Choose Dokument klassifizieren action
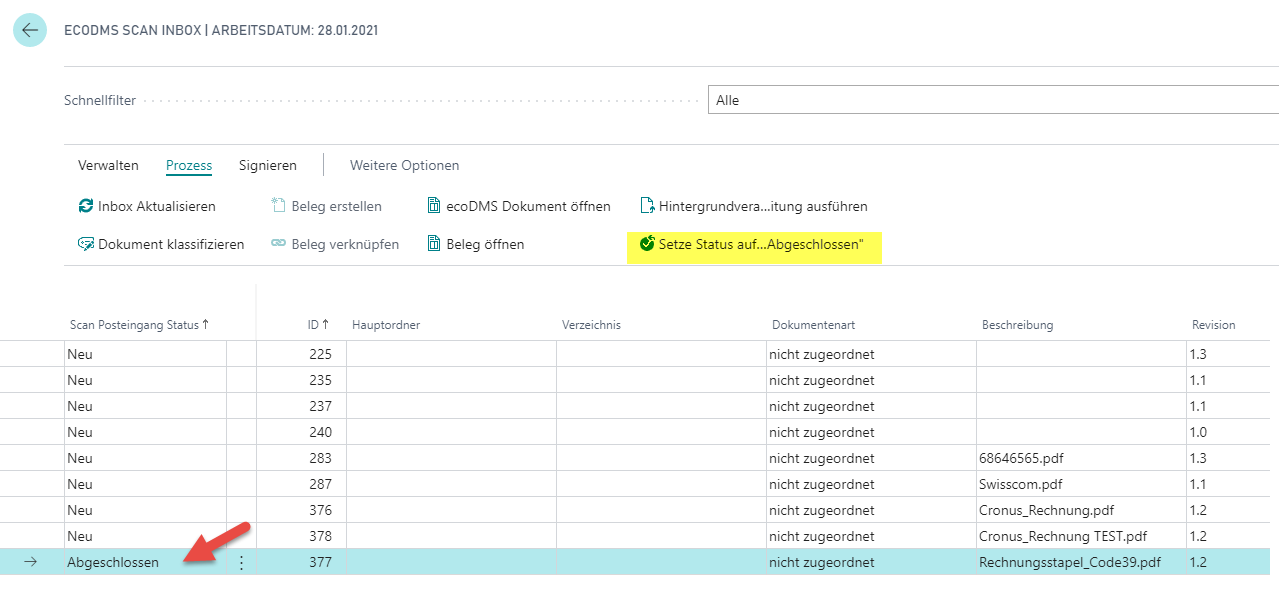The width and height of the screenshot is (1279, 616). [161, 244]
